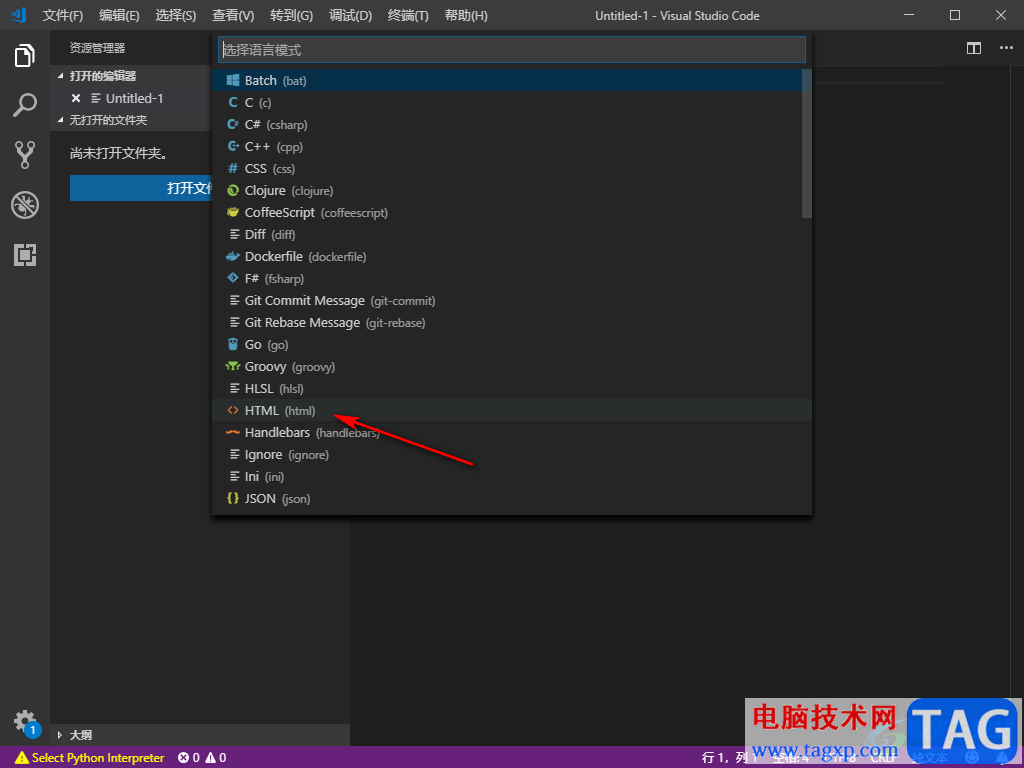Open the Search view in activity bar
1024x768 pixels.
point(25,104)
